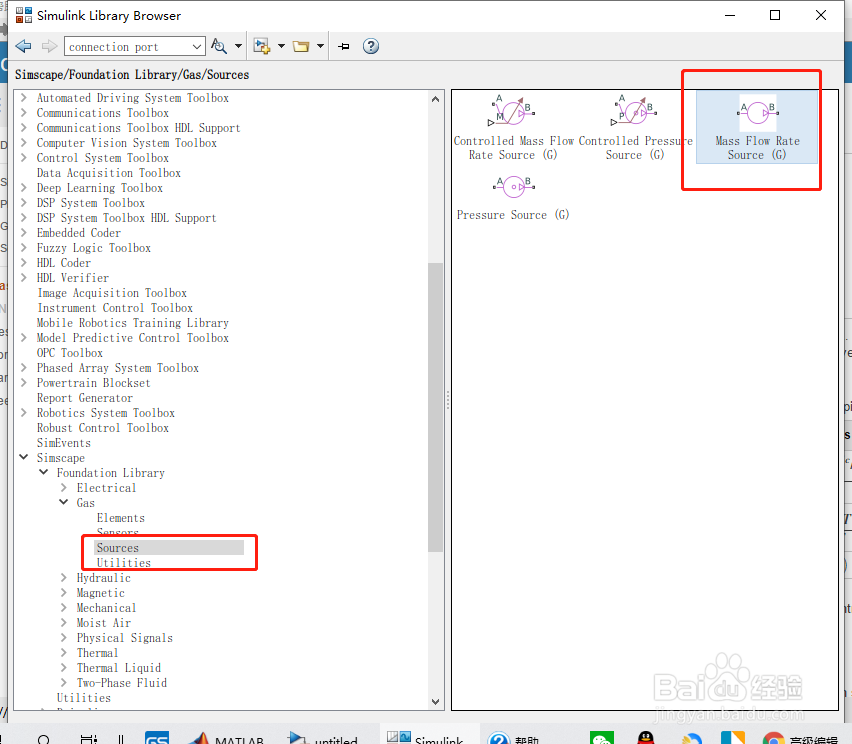Select Robust Control Toolbox
The height and width of the screenshot is (744, 852).
point(103,428)
